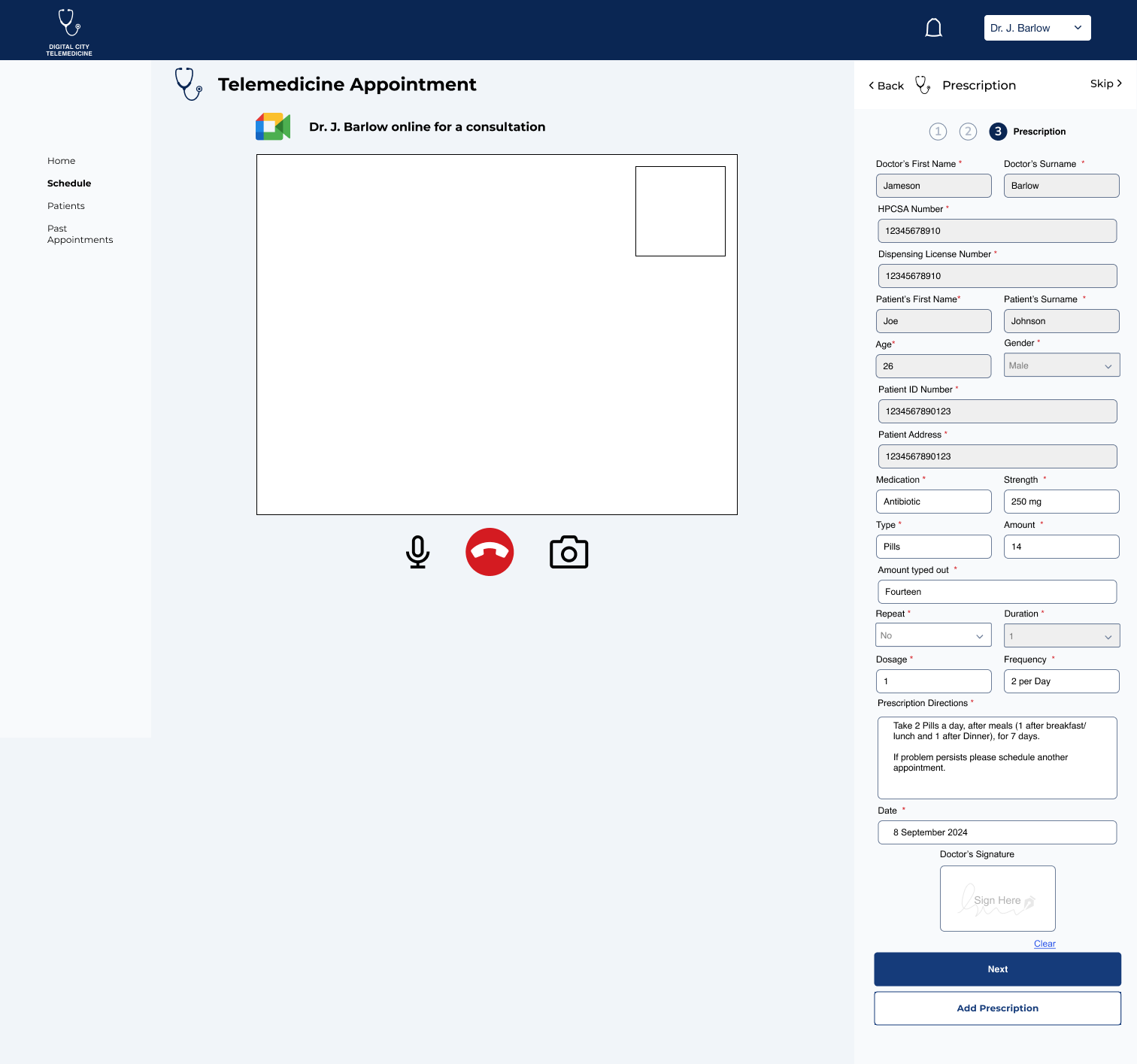Click the Medication input field
Screen dimensions: 1137x1064
click(x=933, y=502)
